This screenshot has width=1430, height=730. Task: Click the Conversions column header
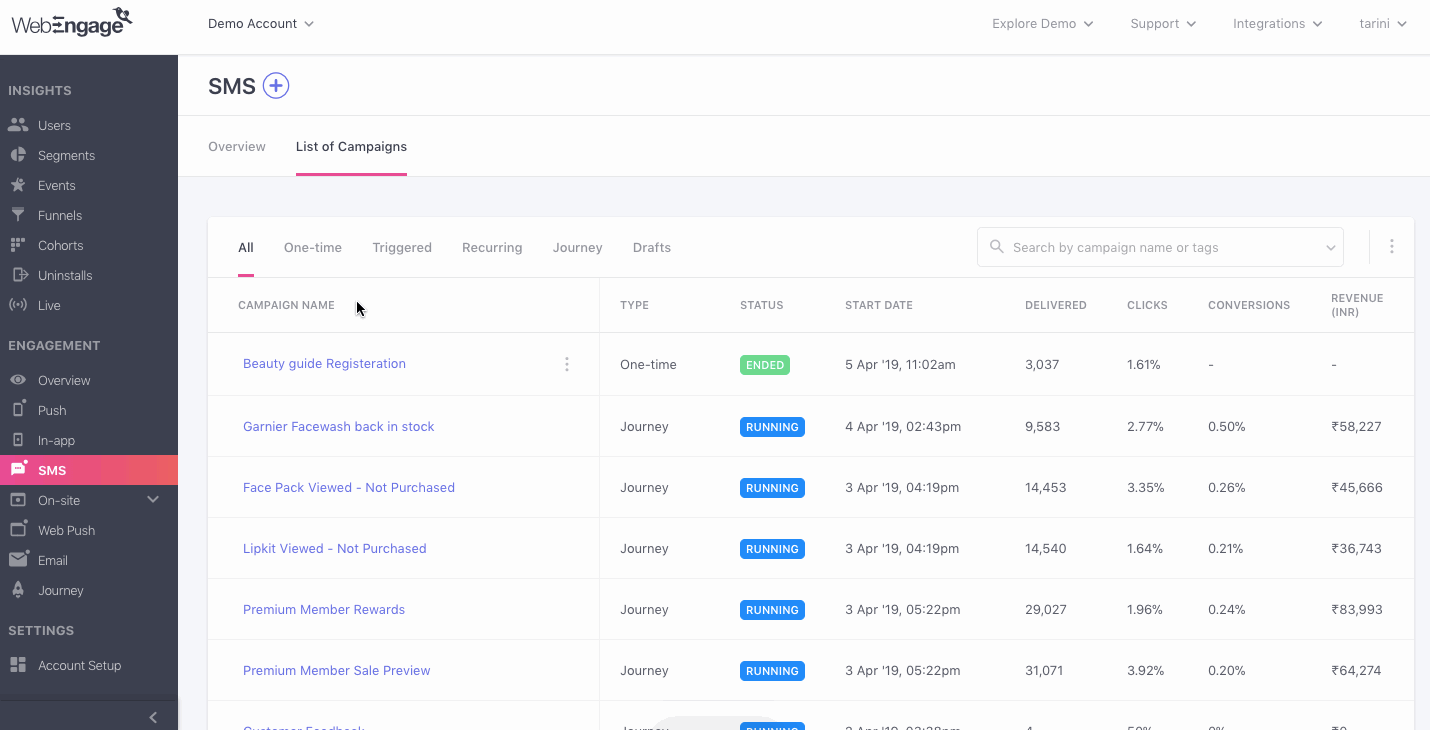(1249, 305)
